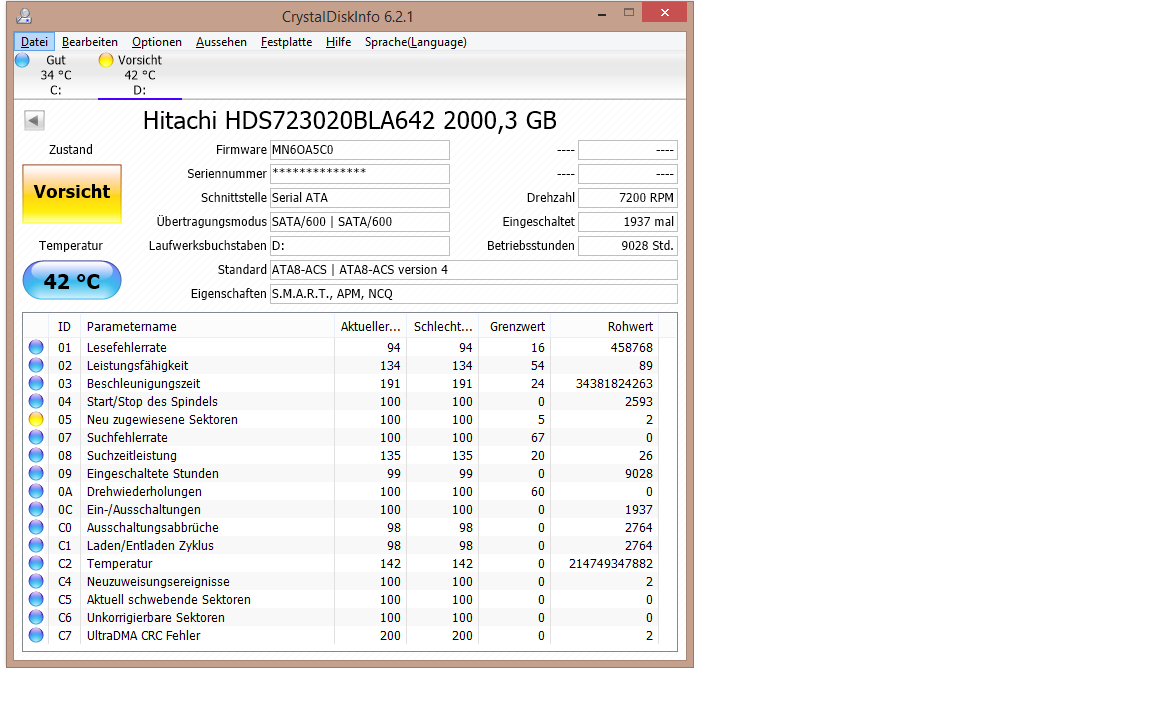Screen dimensions: 1152x720
Task: Click the blue status icon for Laden/Entladen Zyklus
Action: [36, 545]
